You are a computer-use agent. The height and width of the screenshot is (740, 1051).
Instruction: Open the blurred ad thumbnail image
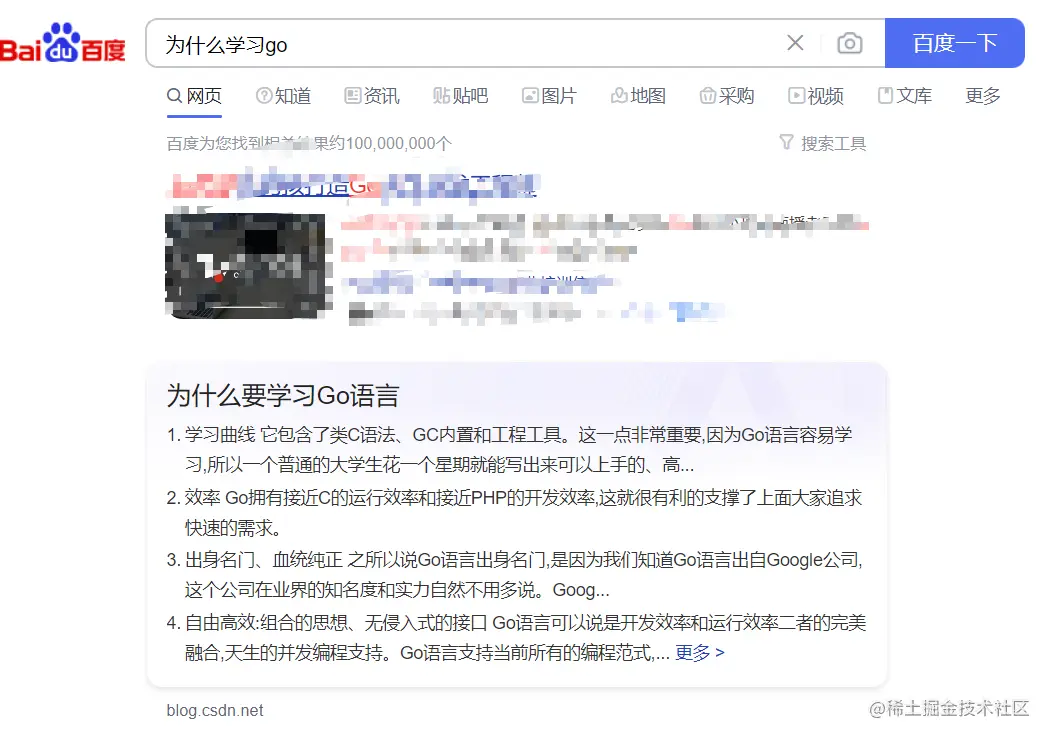pos(248,264)
